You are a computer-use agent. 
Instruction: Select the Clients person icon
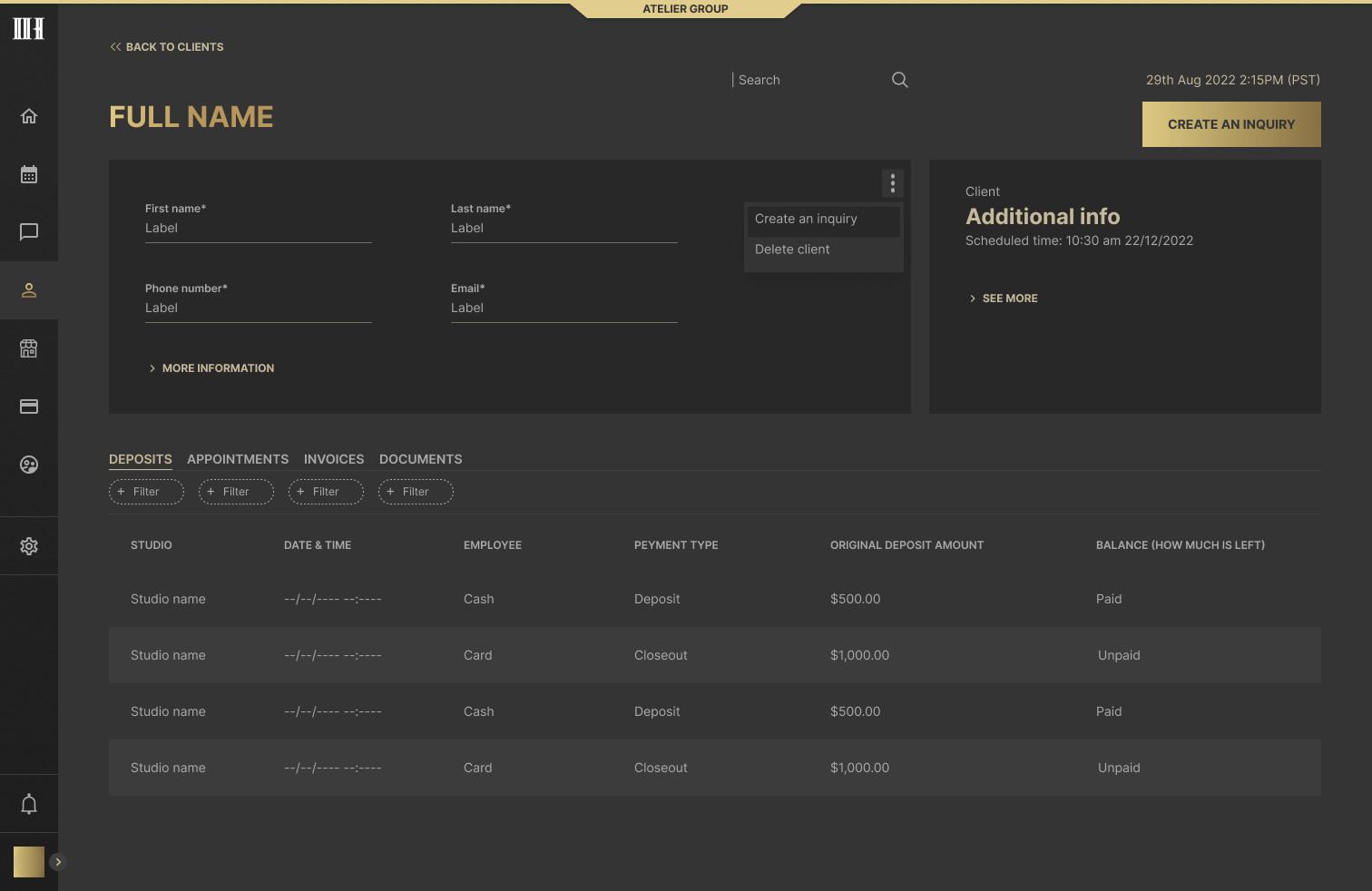(29, 290)
